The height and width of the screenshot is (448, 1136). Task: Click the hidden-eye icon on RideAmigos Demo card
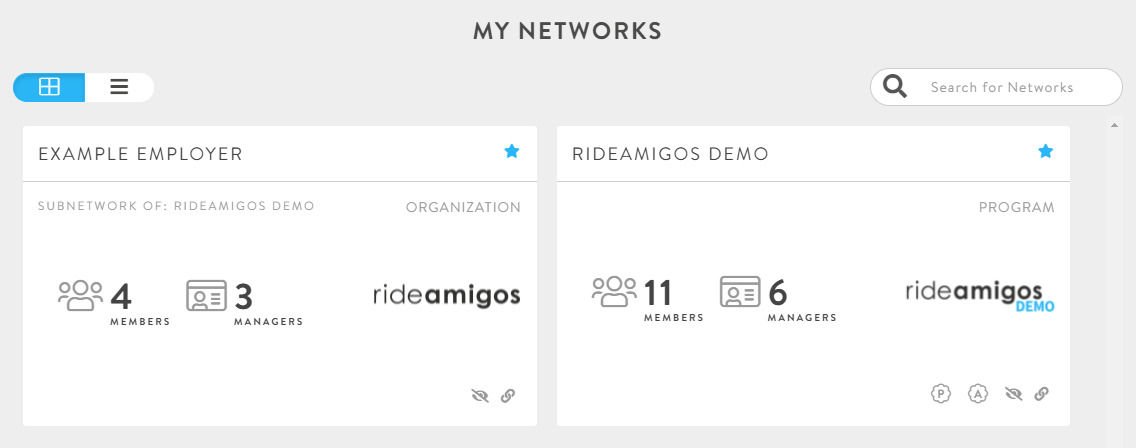click(x=1014, y=394)
